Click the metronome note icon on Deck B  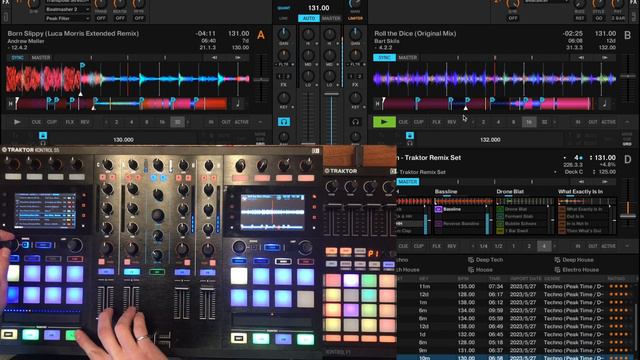[604, 103]
